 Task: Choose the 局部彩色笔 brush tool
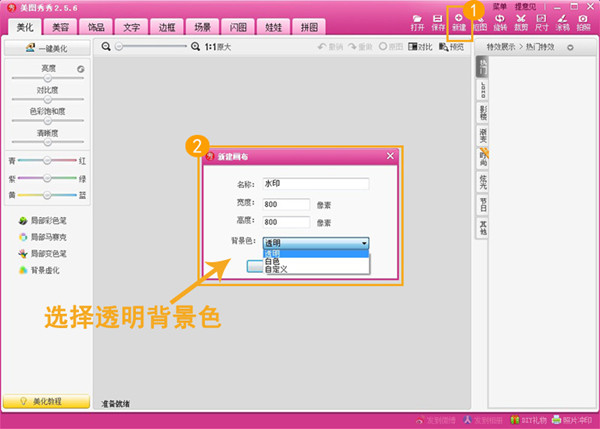click(50, 220)
